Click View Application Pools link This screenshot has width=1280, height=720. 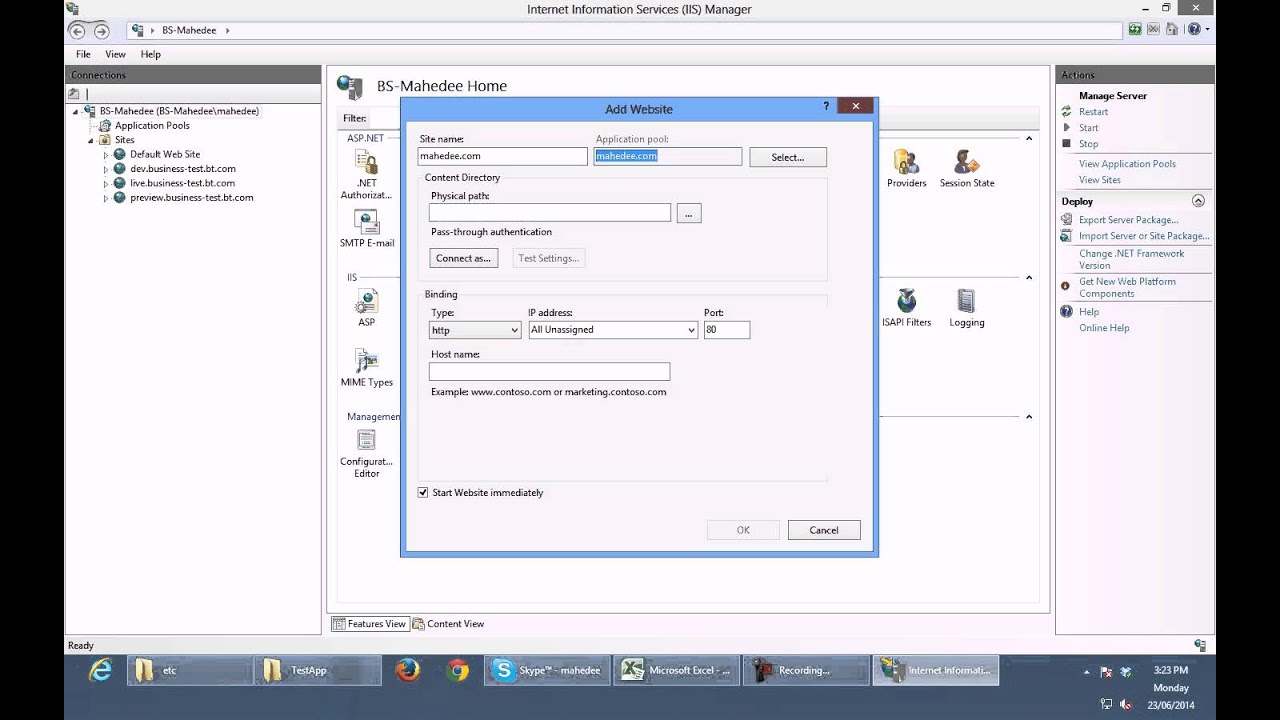click(x=1127, y=164)
